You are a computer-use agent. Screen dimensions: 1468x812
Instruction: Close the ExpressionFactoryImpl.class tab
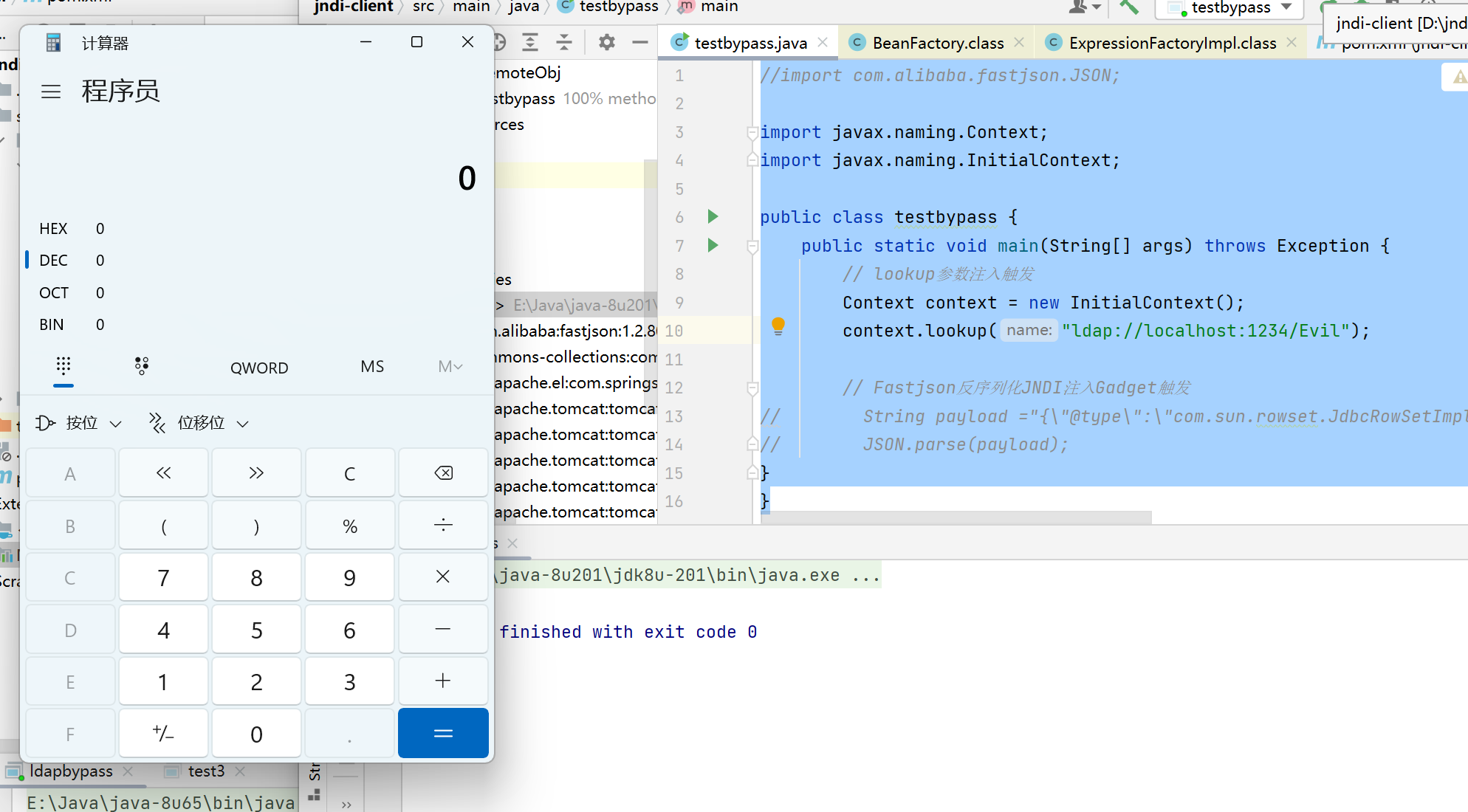pos(1292,43)
